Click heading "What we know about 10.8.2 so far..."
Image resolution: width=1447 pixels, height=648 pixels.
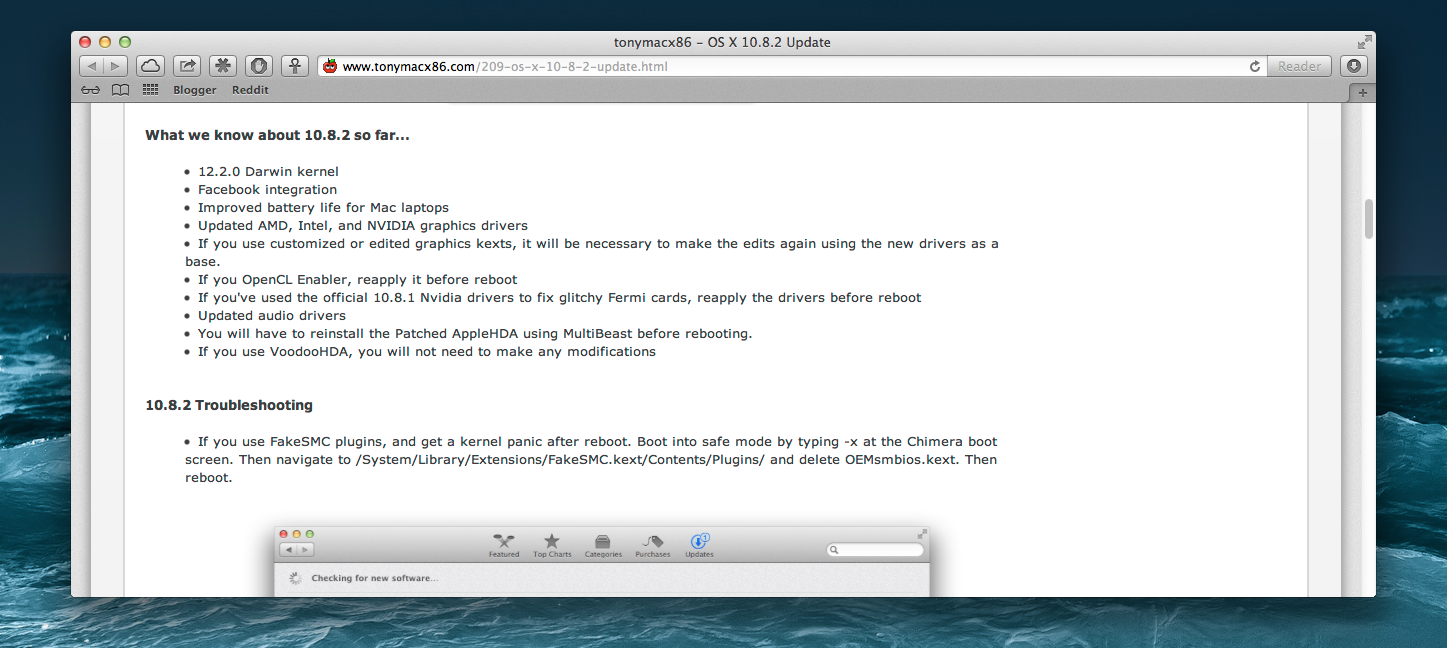point(277,135)
